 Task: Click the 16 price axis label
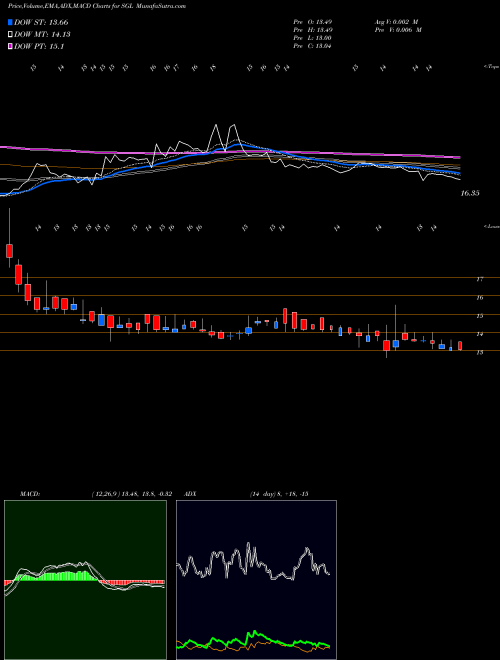(x=479, y=298)
